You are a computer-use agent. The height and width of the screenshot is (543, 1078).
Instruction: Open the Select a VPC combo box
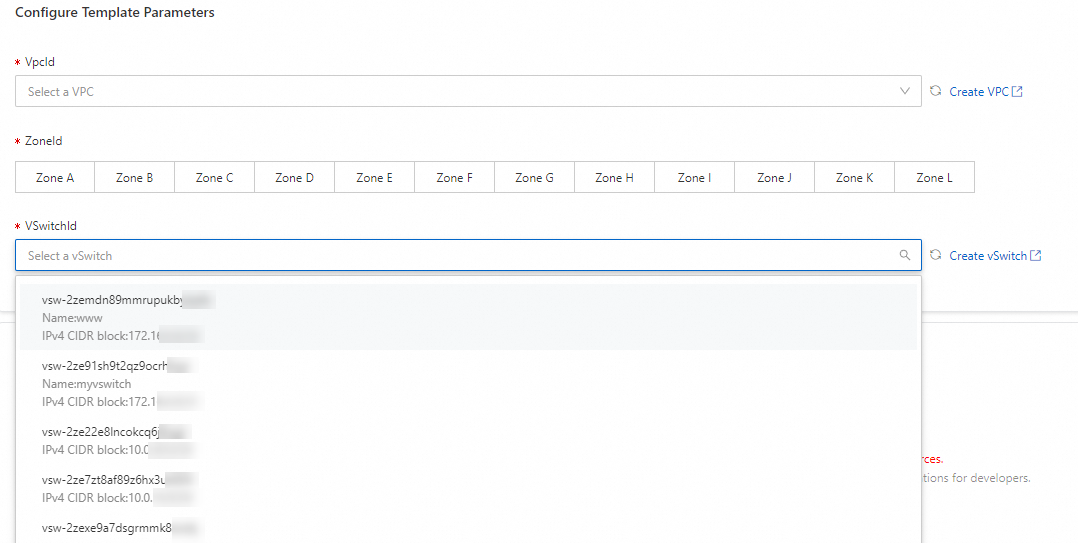pos(450,91)
